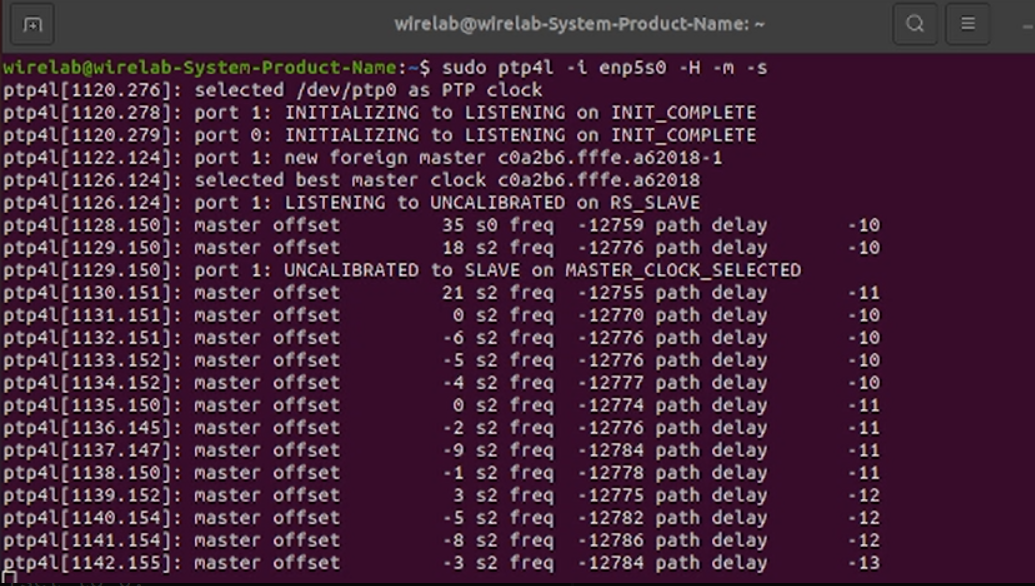Click 'UNCALIBRATED to SLAVE on MASTER_CLOCK_SELECTED' line
1035x586 pixels.
[402, 270]
